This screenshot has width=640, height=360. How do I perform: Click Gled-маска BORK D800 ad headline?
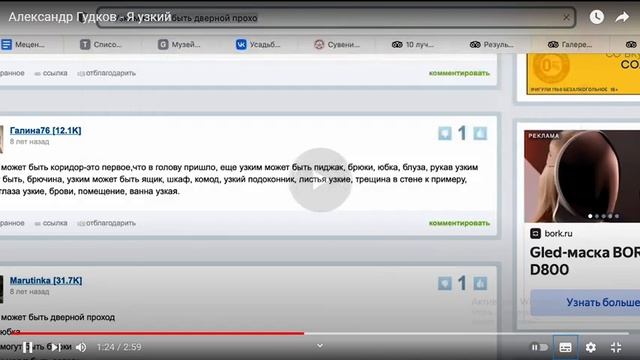[584, 261]
